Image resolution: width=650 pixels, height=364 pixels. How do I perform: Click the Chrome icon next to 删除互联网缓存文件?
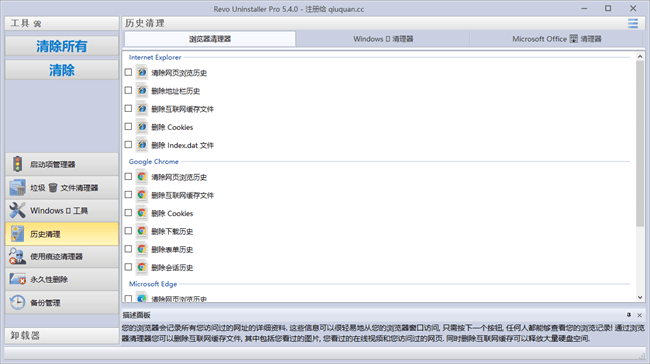142,195
